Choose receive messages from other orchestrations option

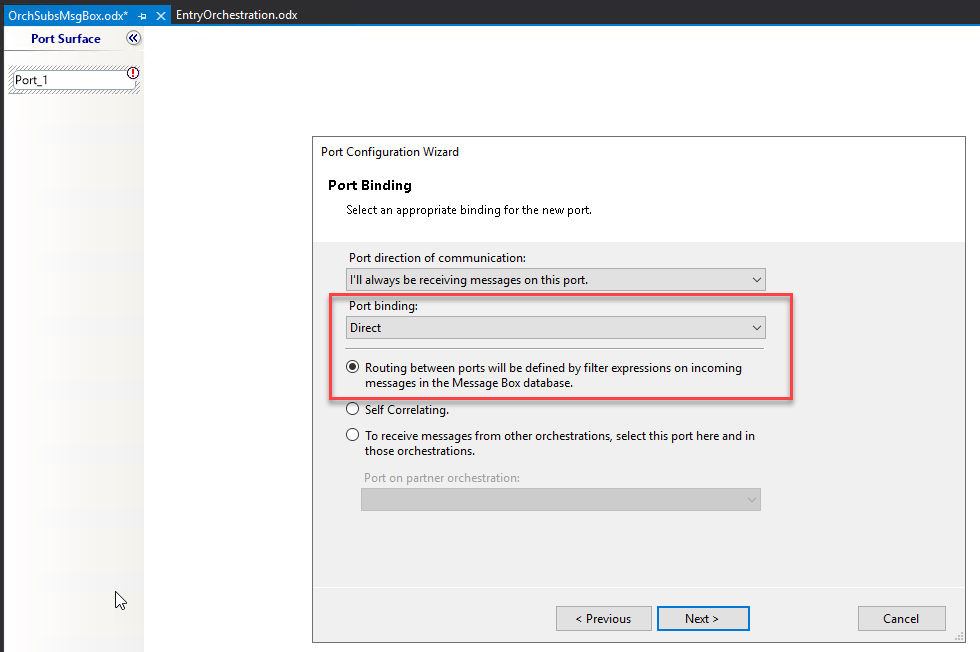(x=352, y=434)
